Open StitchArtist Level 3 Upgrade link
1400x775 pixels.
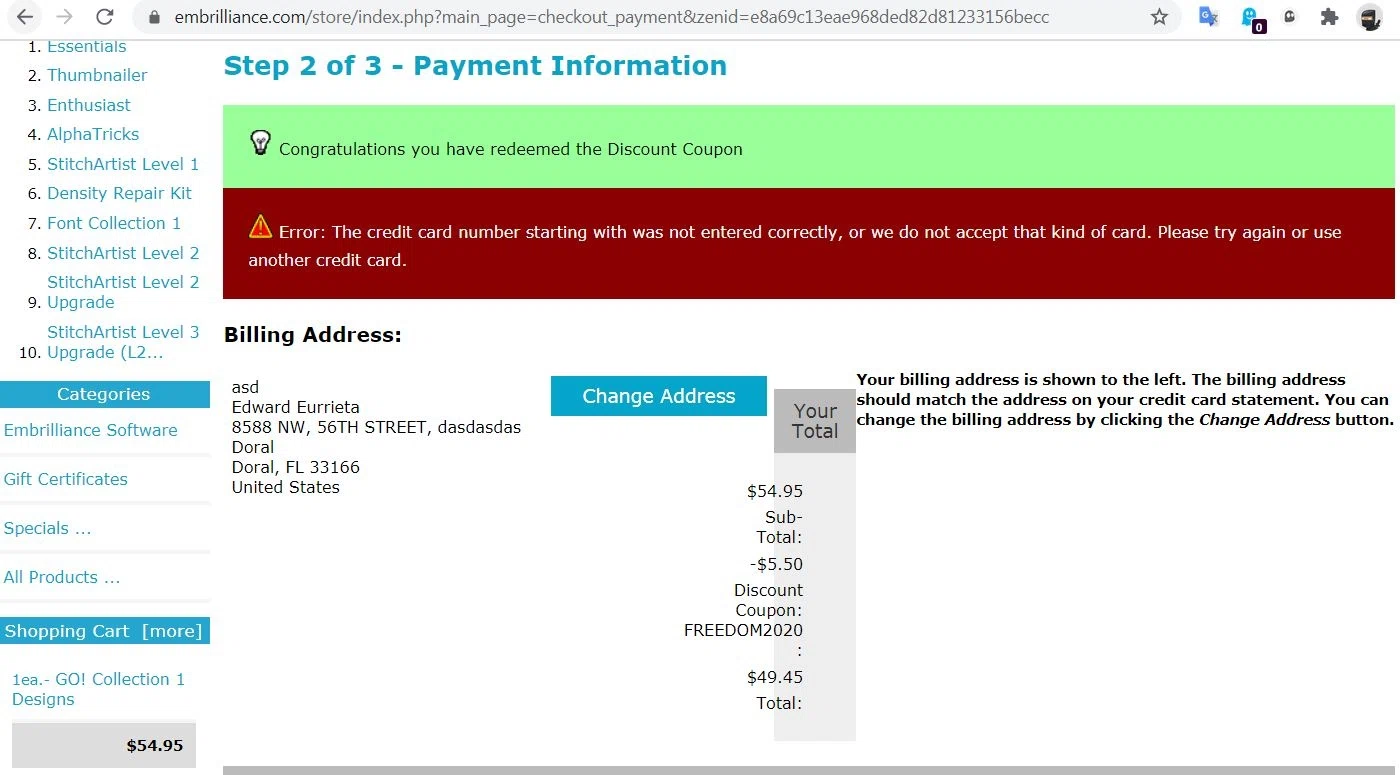pos(123,342)
